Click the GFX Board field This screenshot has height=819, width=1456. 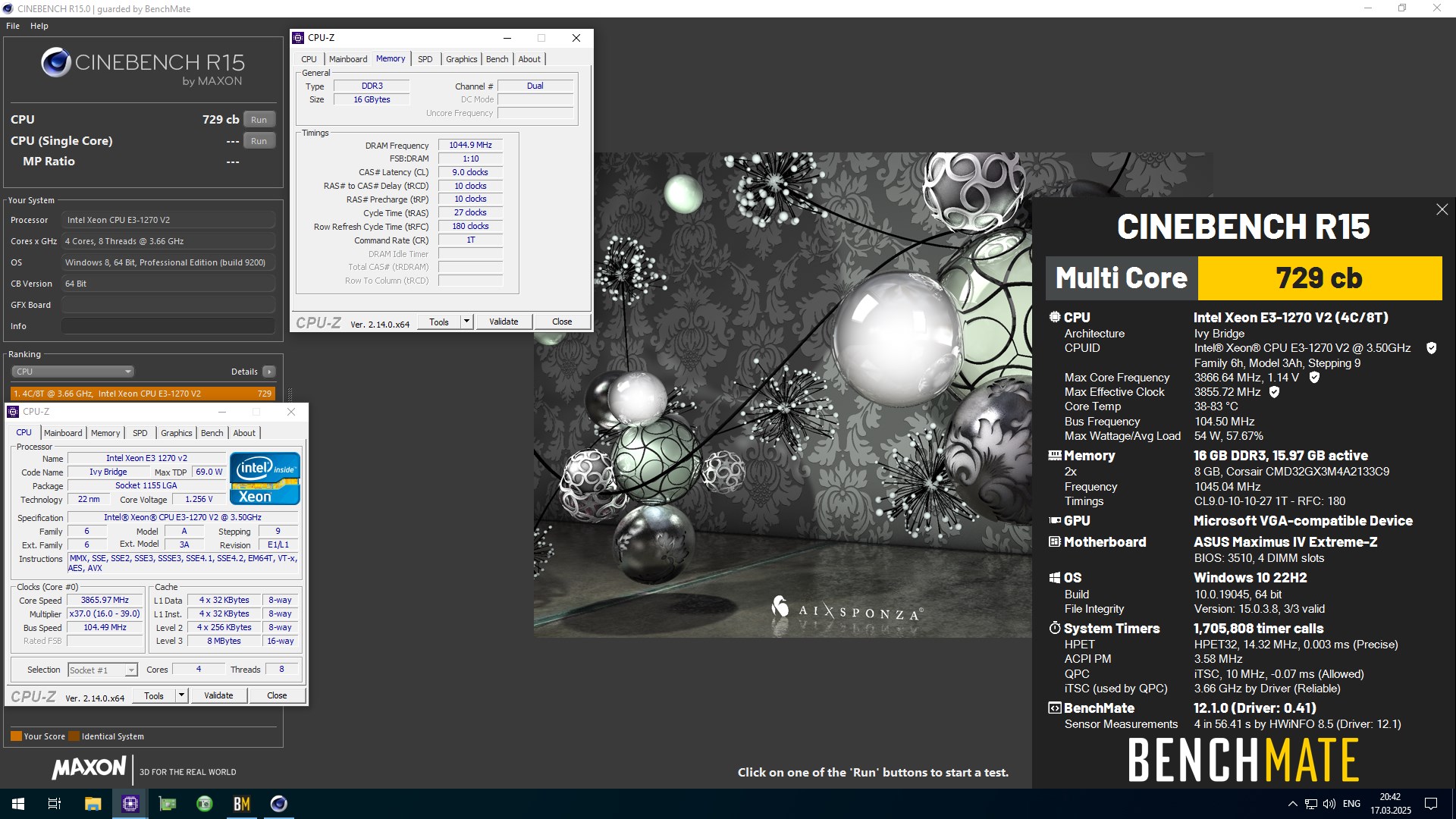(168, 305)
